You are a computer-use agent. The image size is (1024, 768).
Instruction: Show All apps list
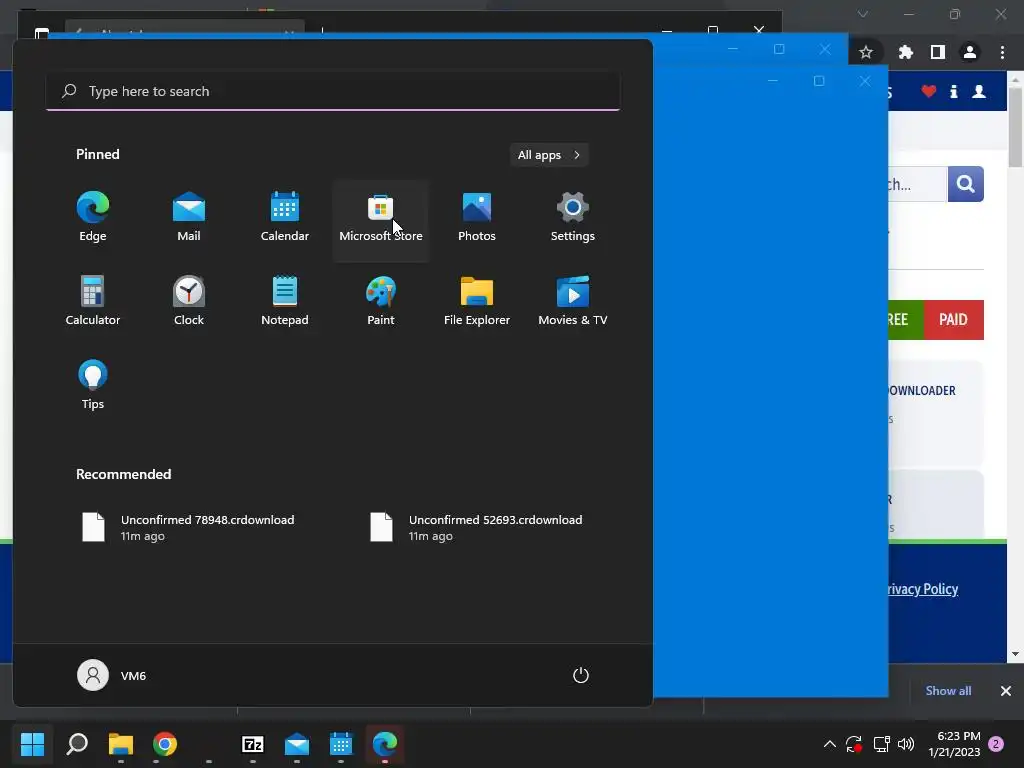(549, 155)
